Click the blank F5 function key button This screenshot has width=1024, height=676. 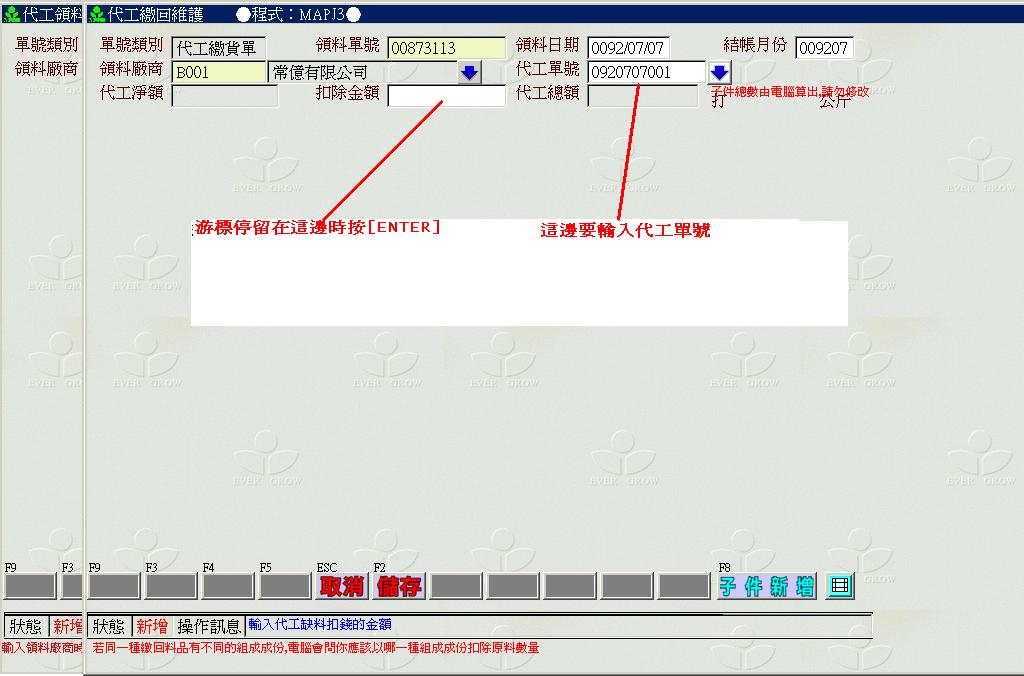(x=285, y=587)
